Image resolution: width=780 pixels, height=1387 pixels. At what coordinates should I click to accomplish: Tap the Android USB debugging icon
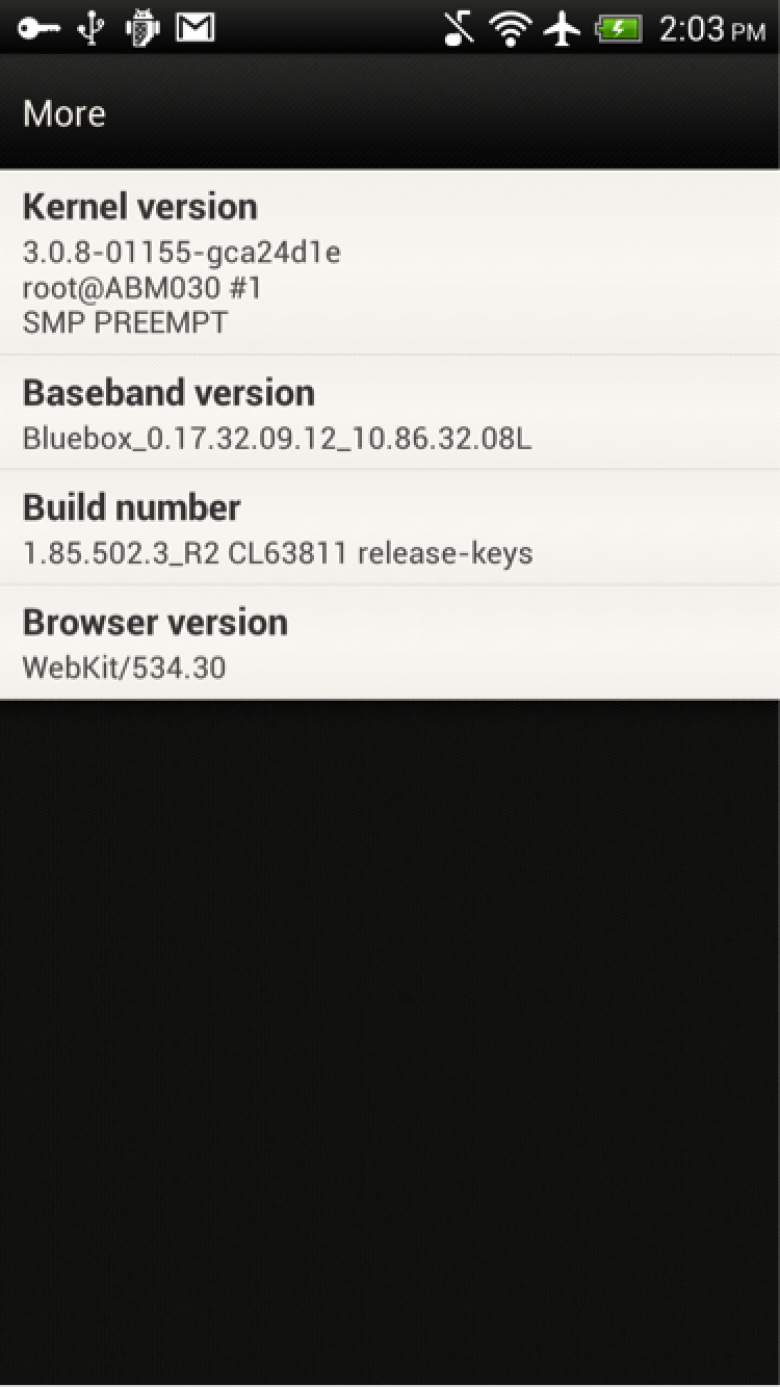(x=142, y=29)
